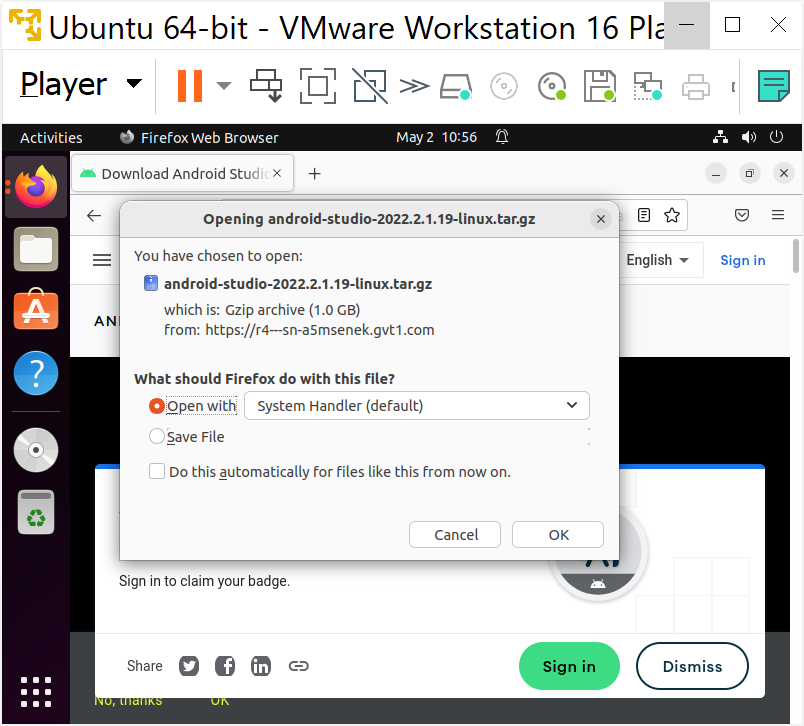The image size is (804, 726).
Task: Select the Open with radio button
Action: coord(157,406)
